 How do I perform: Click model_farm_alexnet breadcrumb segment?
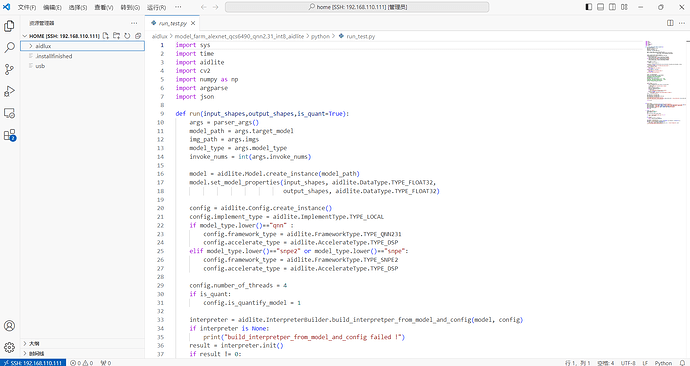point(239,37)
